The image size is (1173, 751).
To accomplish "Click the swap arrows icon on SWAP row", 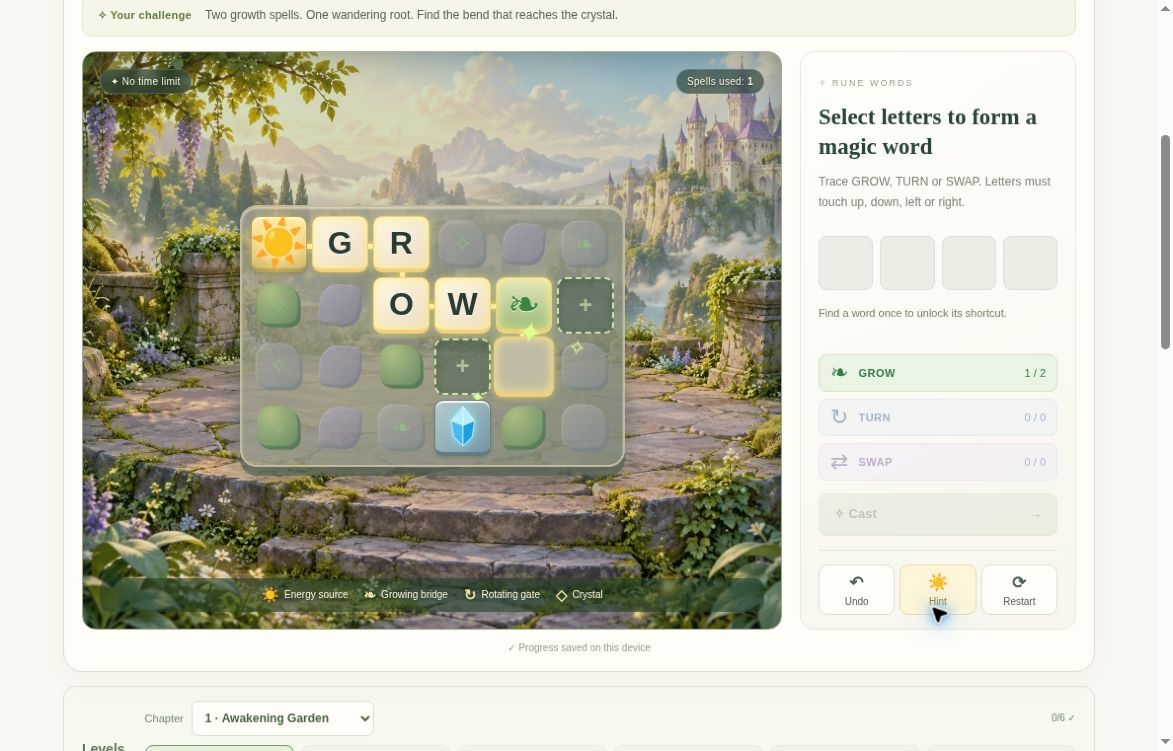I will coord(839,462).
